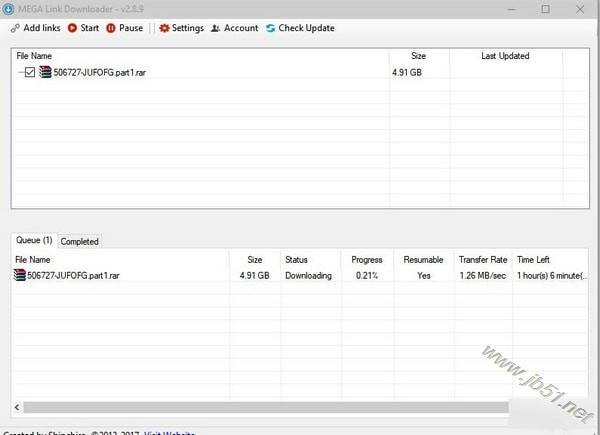Image resolution: width=600 pixels, height=435 pixels.
Task: Open the Settings label in toolbar
Action: (x=188, y=28)
